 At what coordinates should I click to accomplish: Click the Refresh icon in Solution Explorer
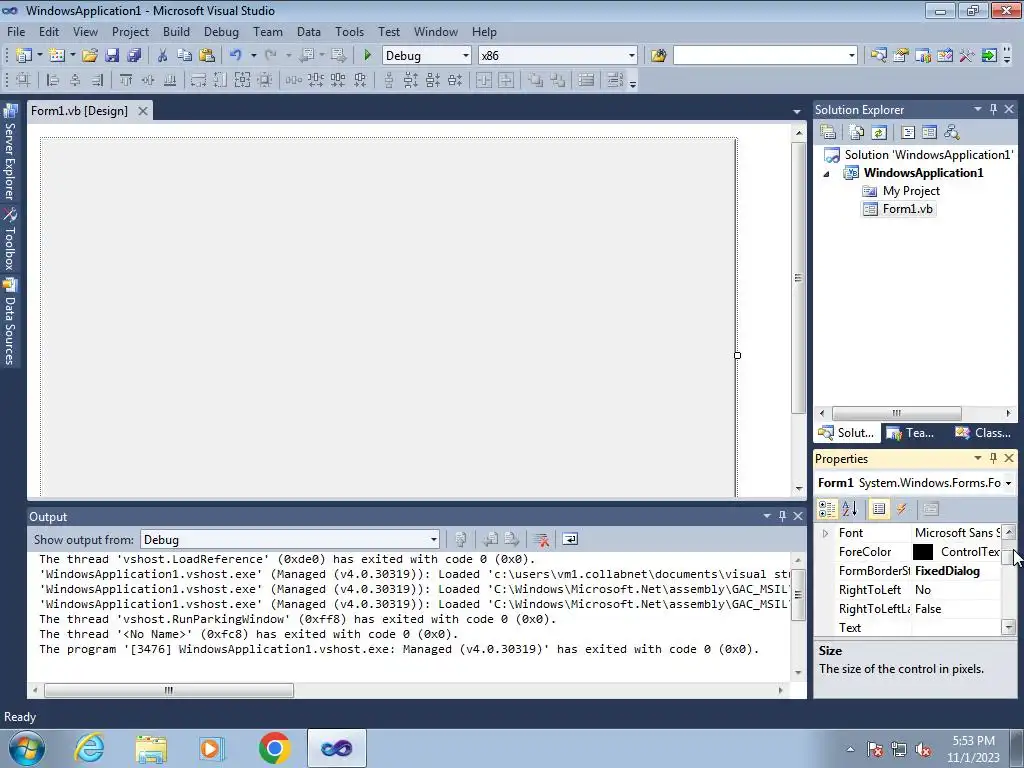point(879,133)
